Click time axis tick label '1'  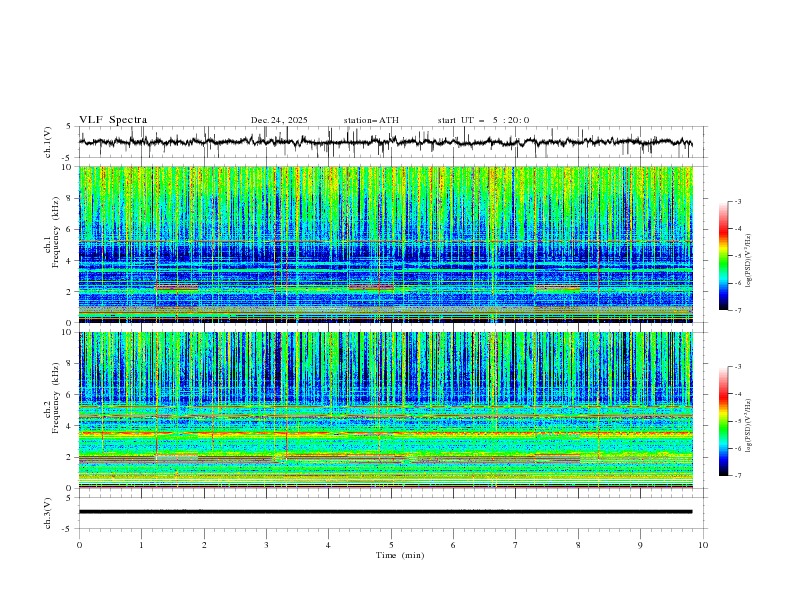141,545
